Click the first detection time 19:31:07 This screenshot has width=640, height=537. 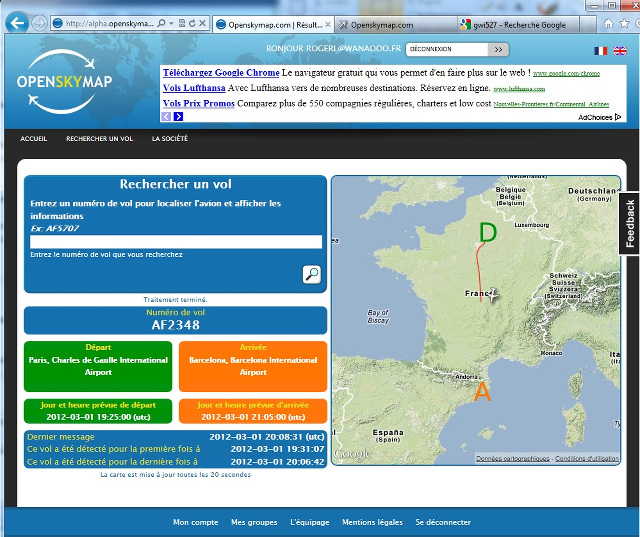(x=278, y=449)
